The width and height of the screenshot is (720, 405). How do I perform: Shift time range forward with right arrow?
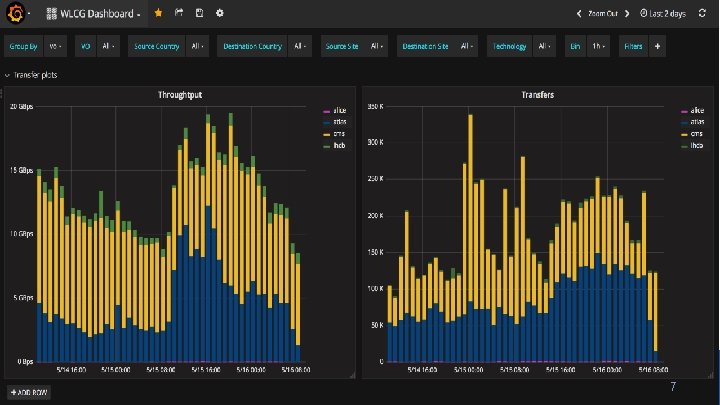click(x=627, y=14)
